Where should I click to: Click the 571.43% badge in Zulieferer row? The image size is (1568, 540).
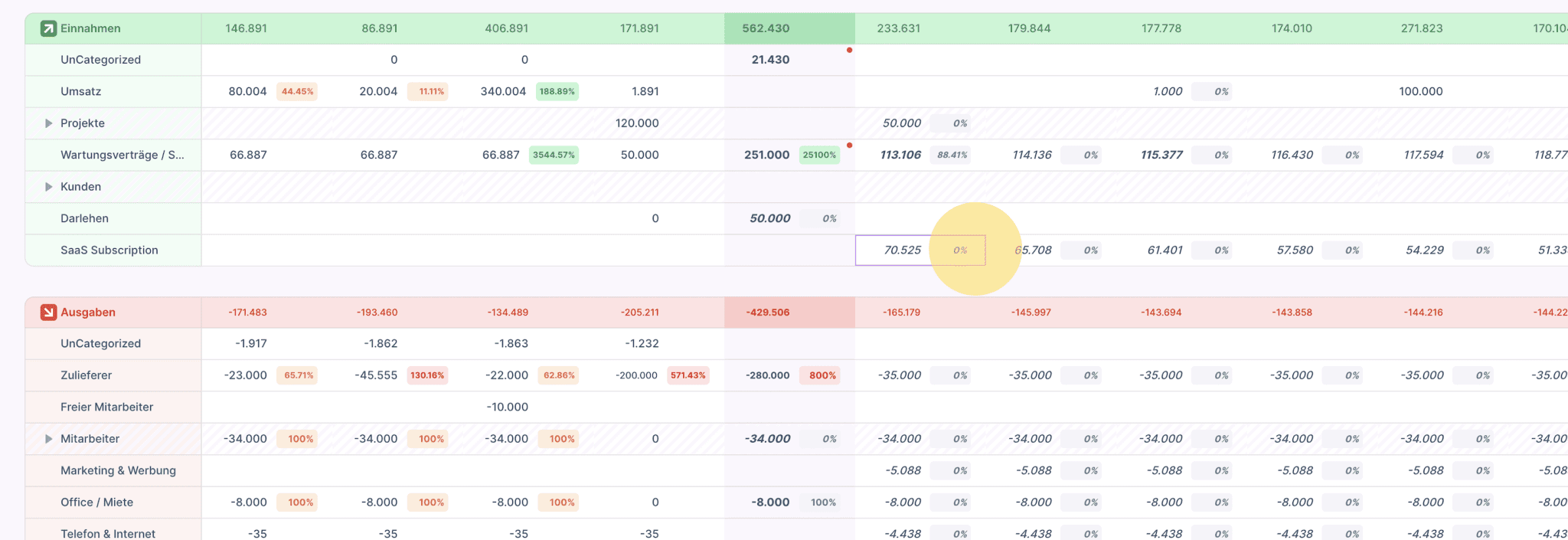[x=688, y=375]
